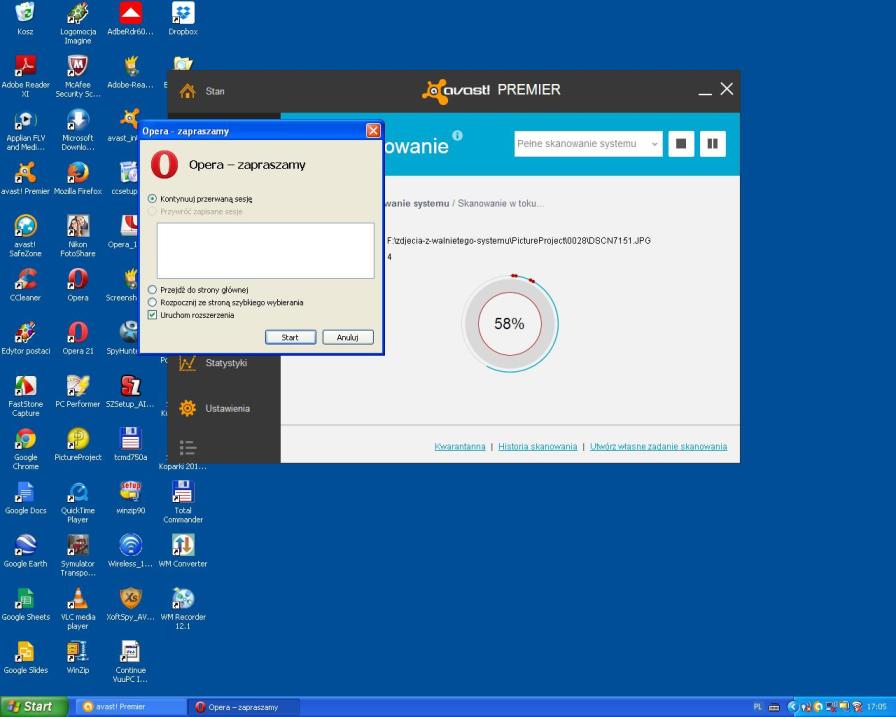Switch to avast! Premier taskbar button
Image resolution: width=896 pixels, height=717 pixels.
coord(129,707)
